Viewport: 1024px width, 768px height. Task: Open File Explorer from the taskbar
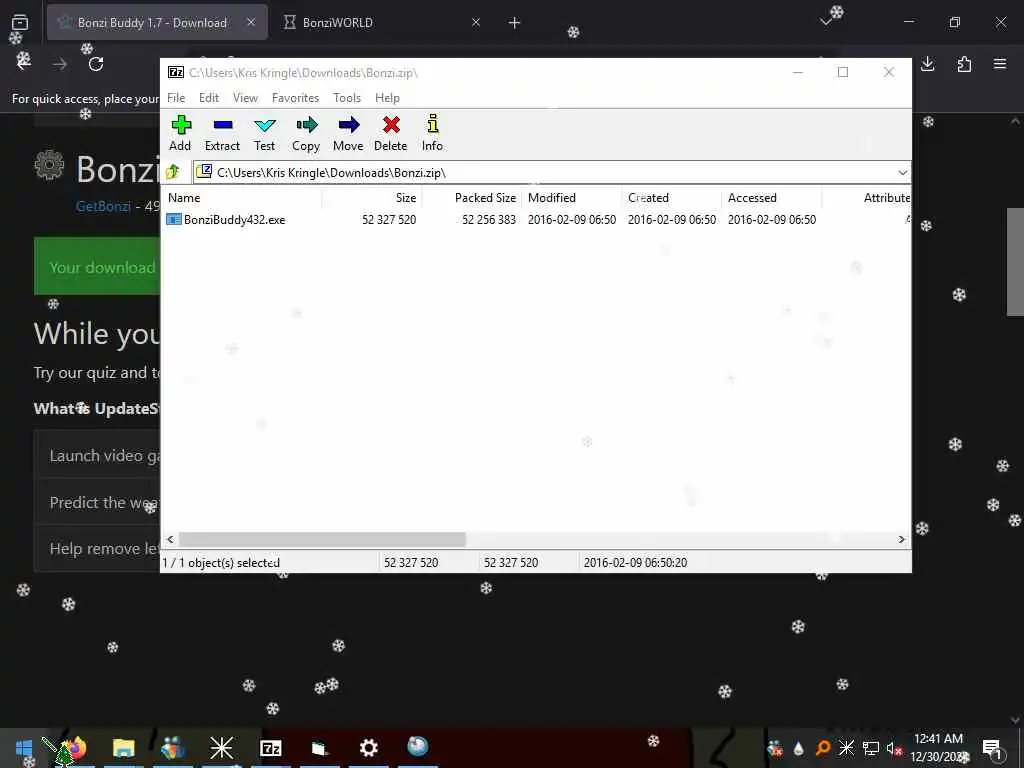pyautogui.click(x=123, y=748)
